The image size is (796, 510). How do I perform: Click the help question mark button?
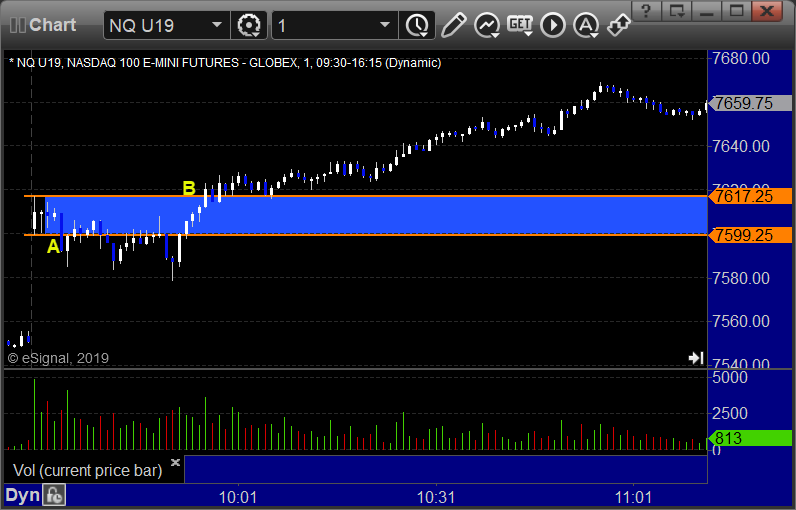[x=646, y=11]
